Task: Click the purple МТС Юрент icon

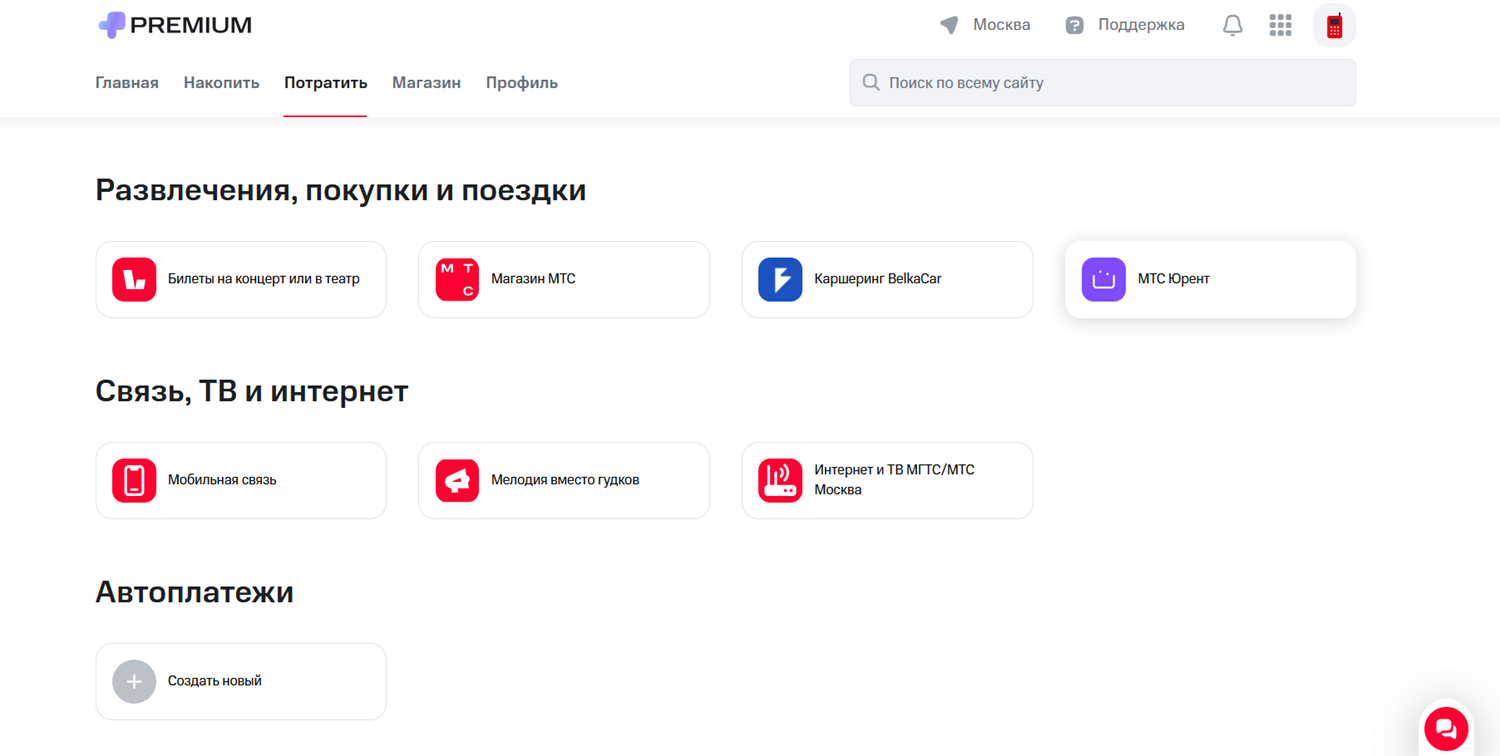Action: click(1103, 279)
